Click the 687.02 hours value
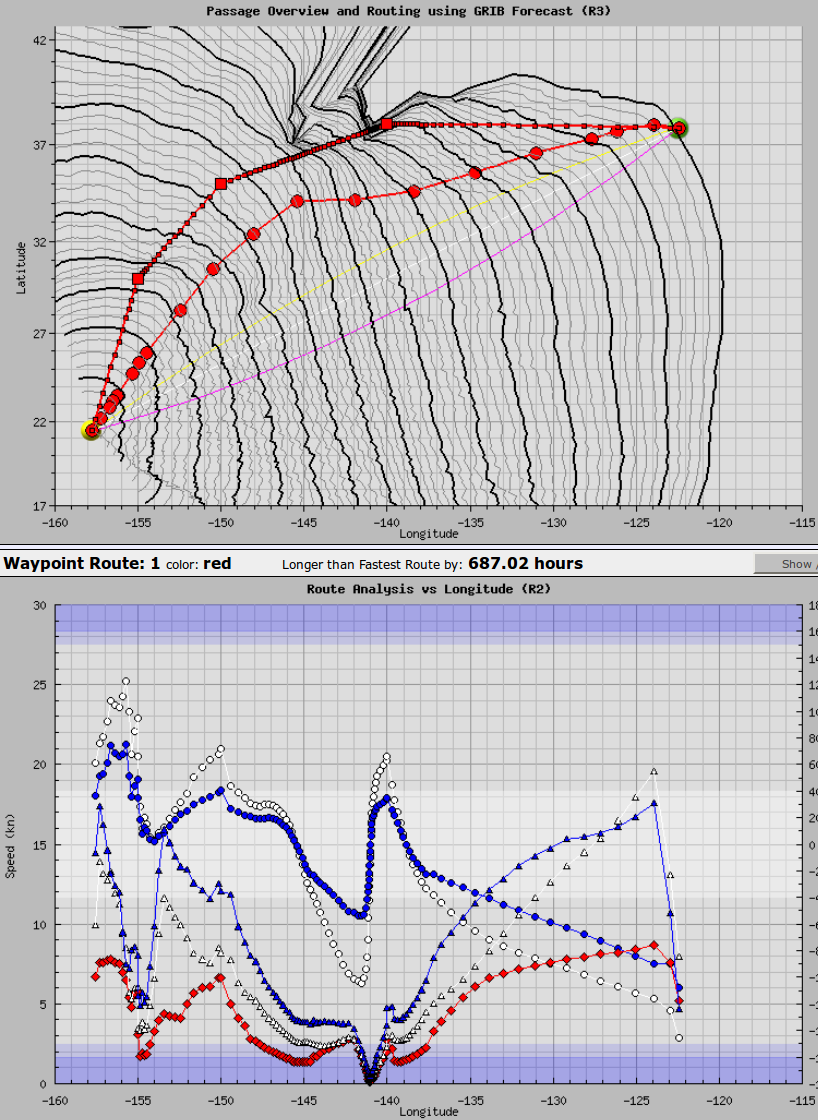 [x=525, y=564]
